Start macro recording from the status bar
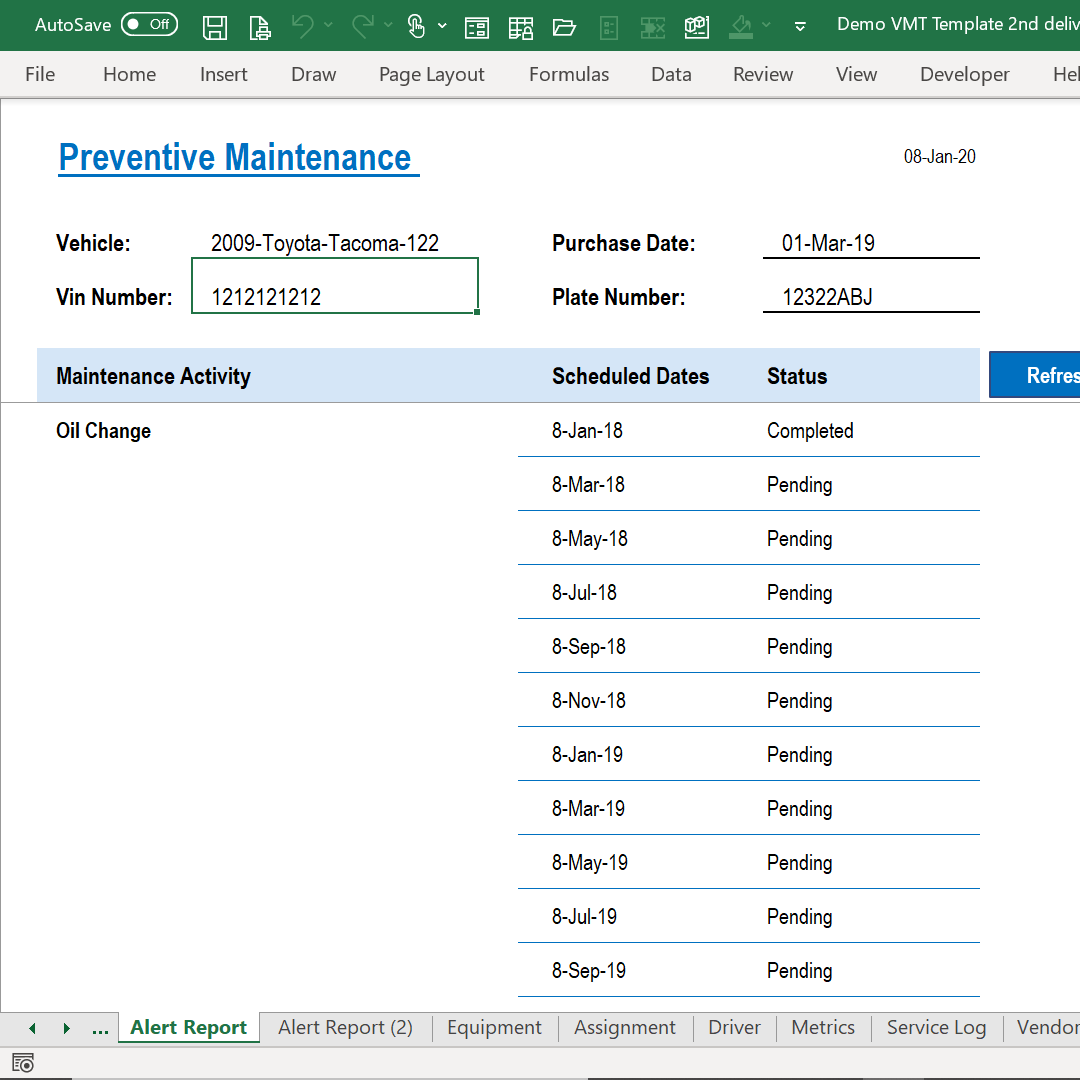 click(x=22, y=1063)
